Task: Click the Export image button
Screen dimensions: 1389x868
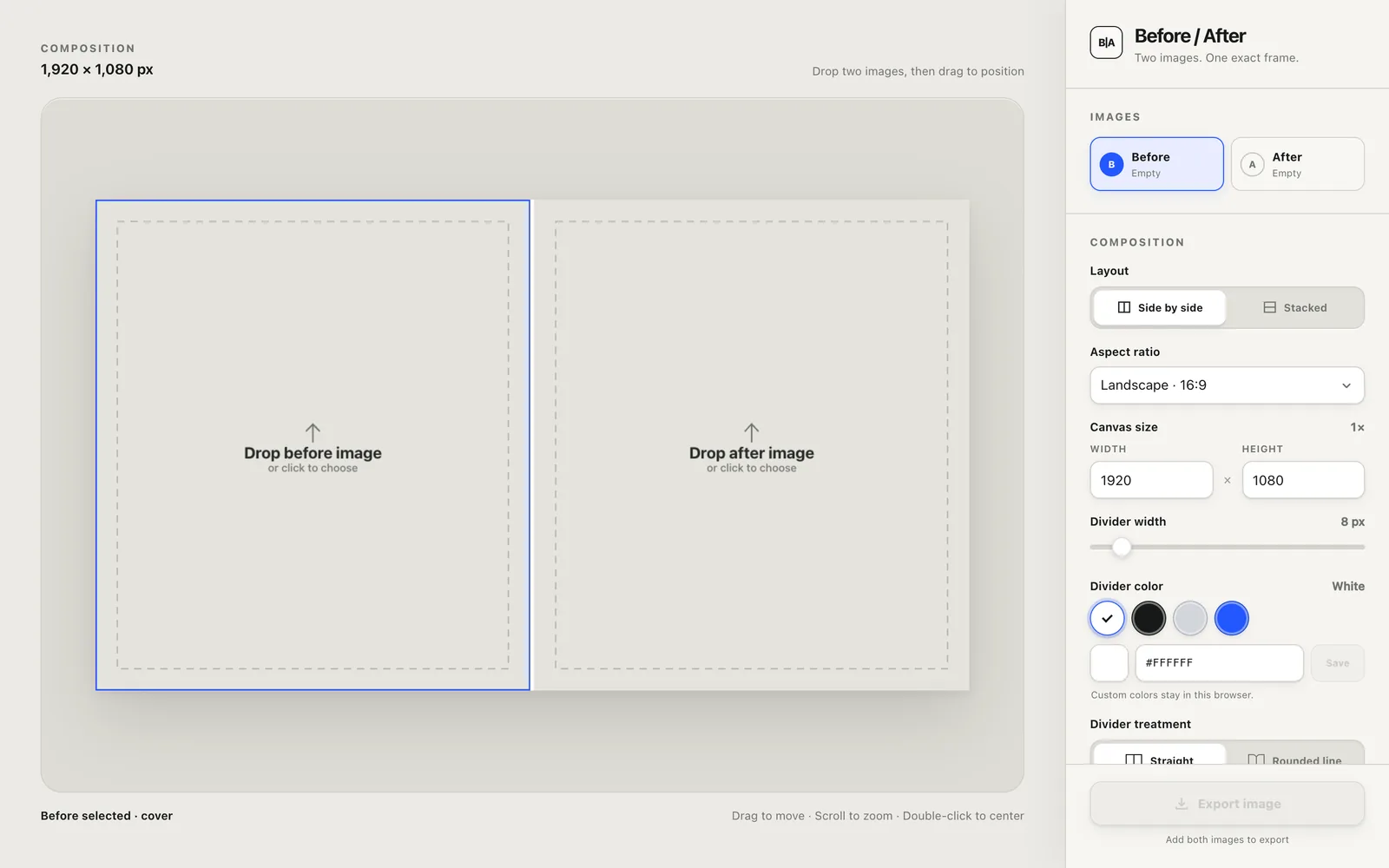Action: [x=1227, y=804]
